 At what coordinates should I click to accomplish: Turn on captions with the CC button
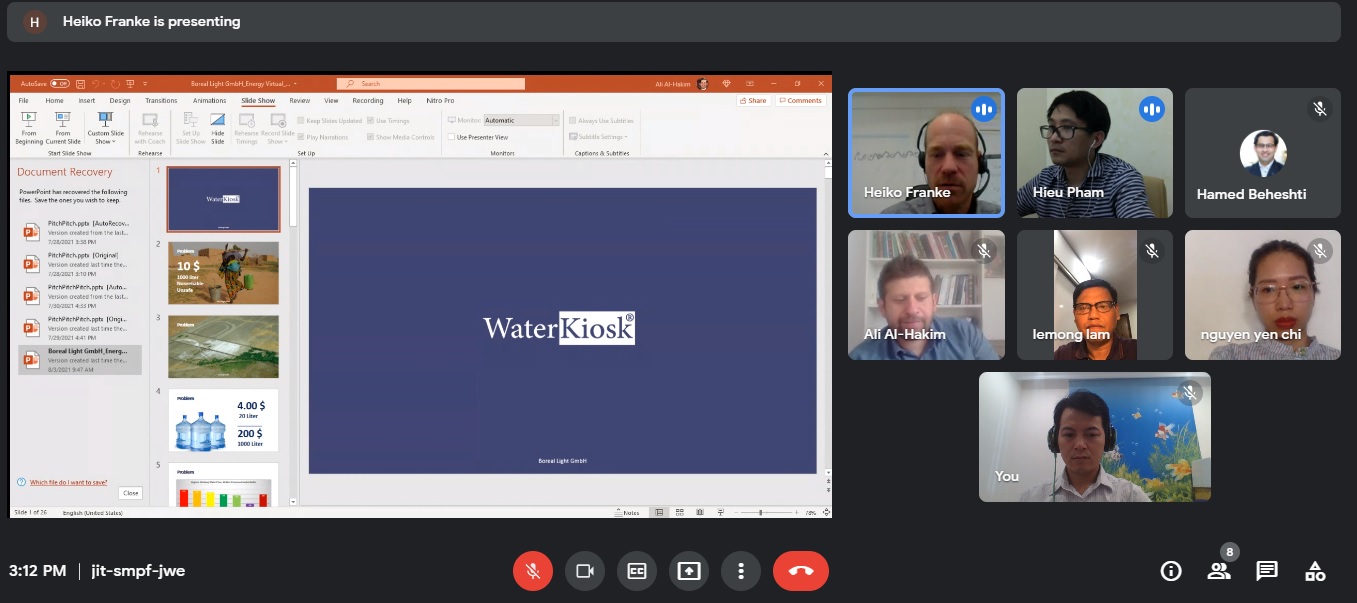coord(637,571)
